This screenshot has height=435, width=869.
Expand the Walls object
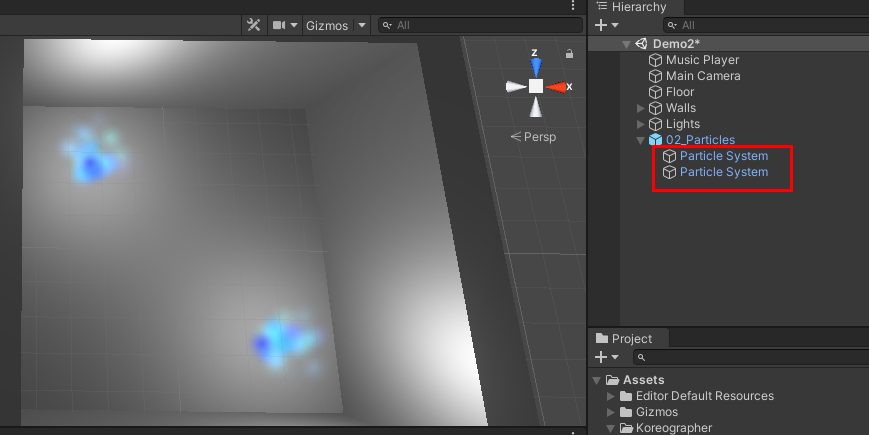pyautogui.click(x=641, y=108)
